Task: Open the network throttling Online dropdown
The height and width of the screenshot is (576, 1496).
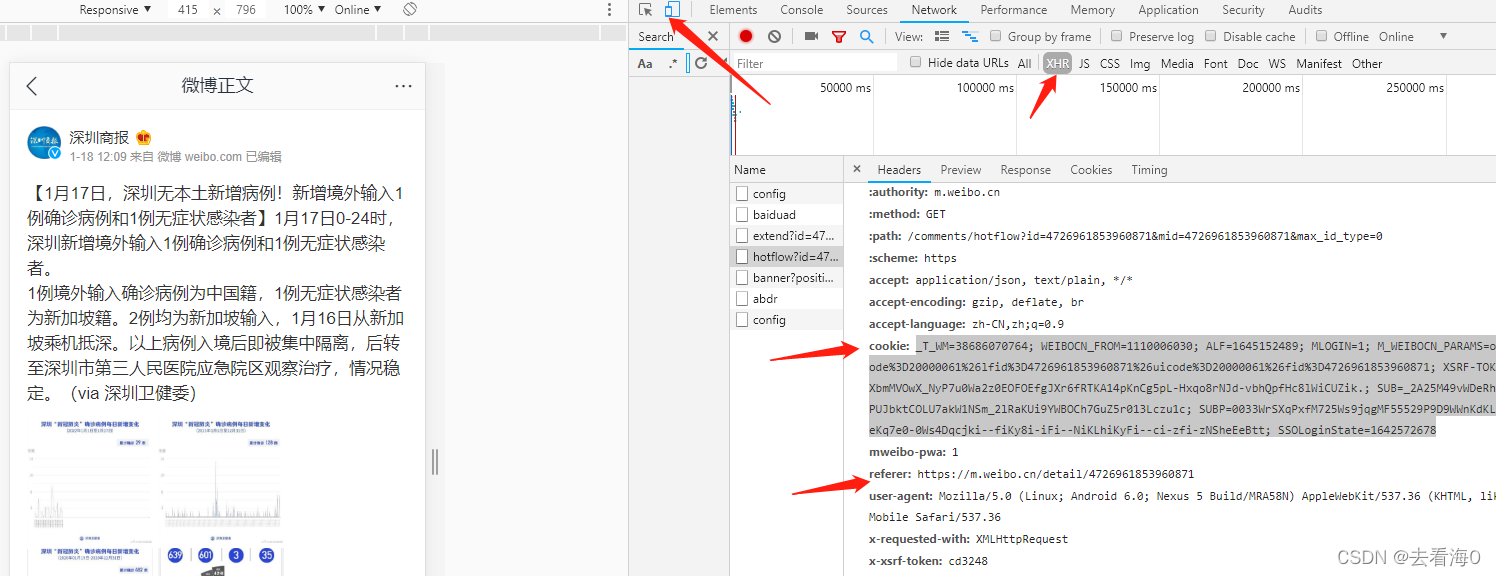Action: pos(1396,37)
